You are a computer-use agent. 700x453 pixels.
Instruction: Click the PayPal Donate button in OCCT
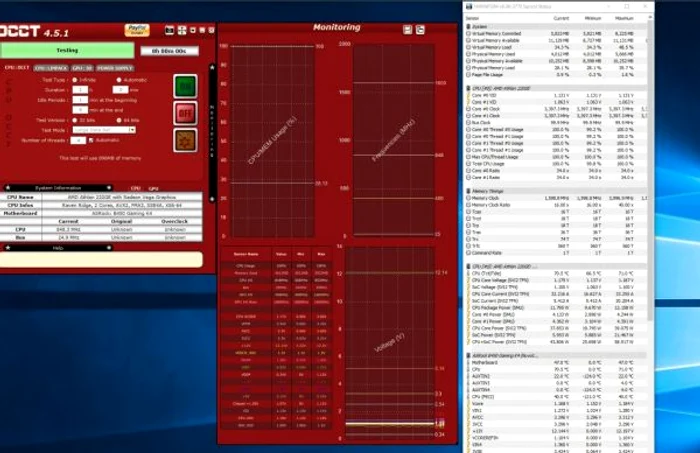[137, 29]
